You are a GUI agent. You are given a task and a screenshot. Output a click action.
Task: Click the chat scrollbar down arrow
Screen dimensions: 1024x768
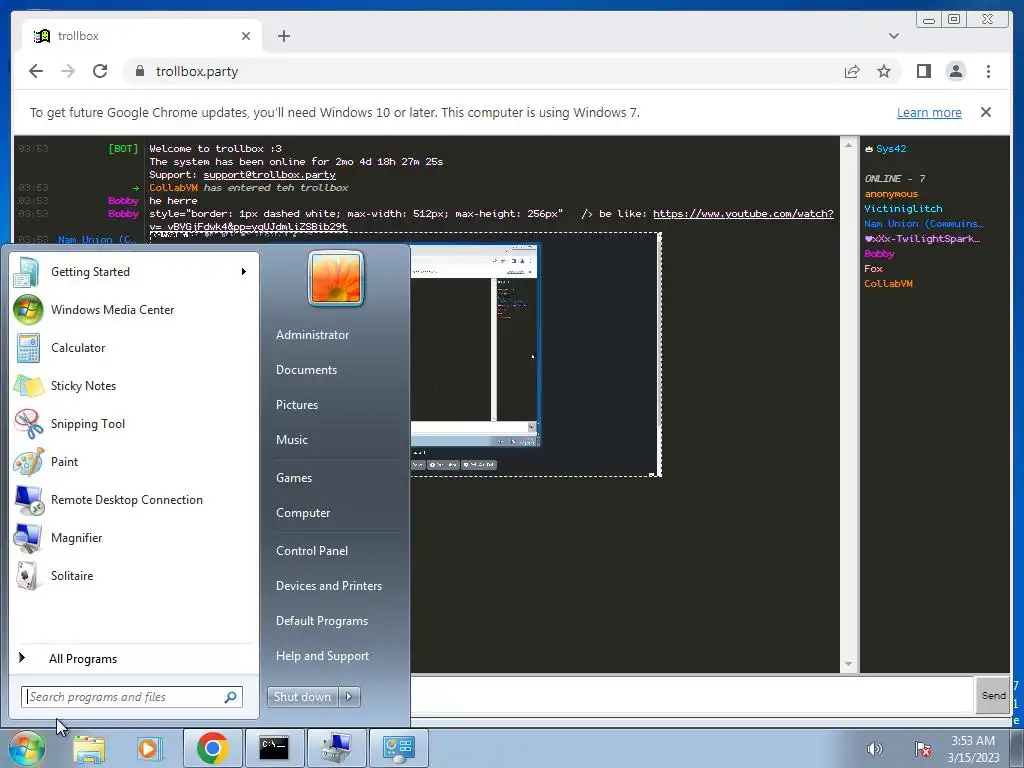848,664
